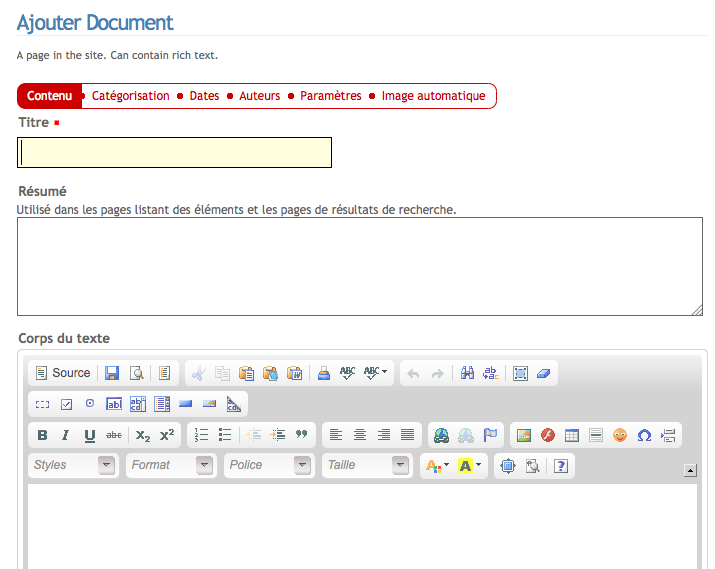The image size is (715, 569).
Task: Open the Paramètres tab
Action: [x=331, y=96]
